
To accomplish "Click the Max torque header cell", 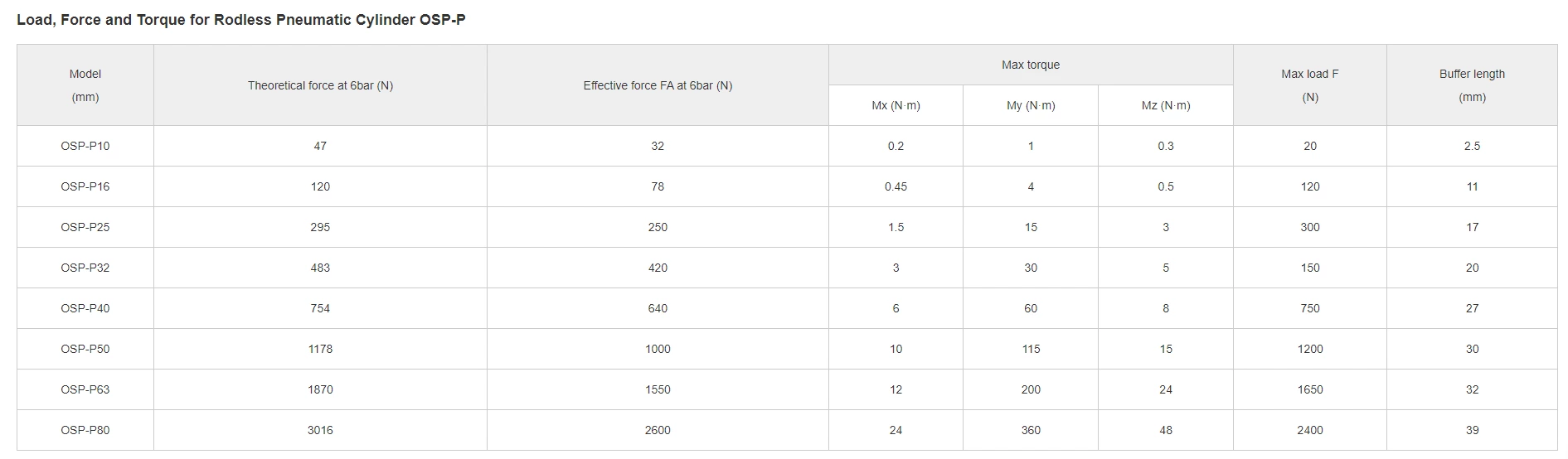I will (x=1030, y=65).
